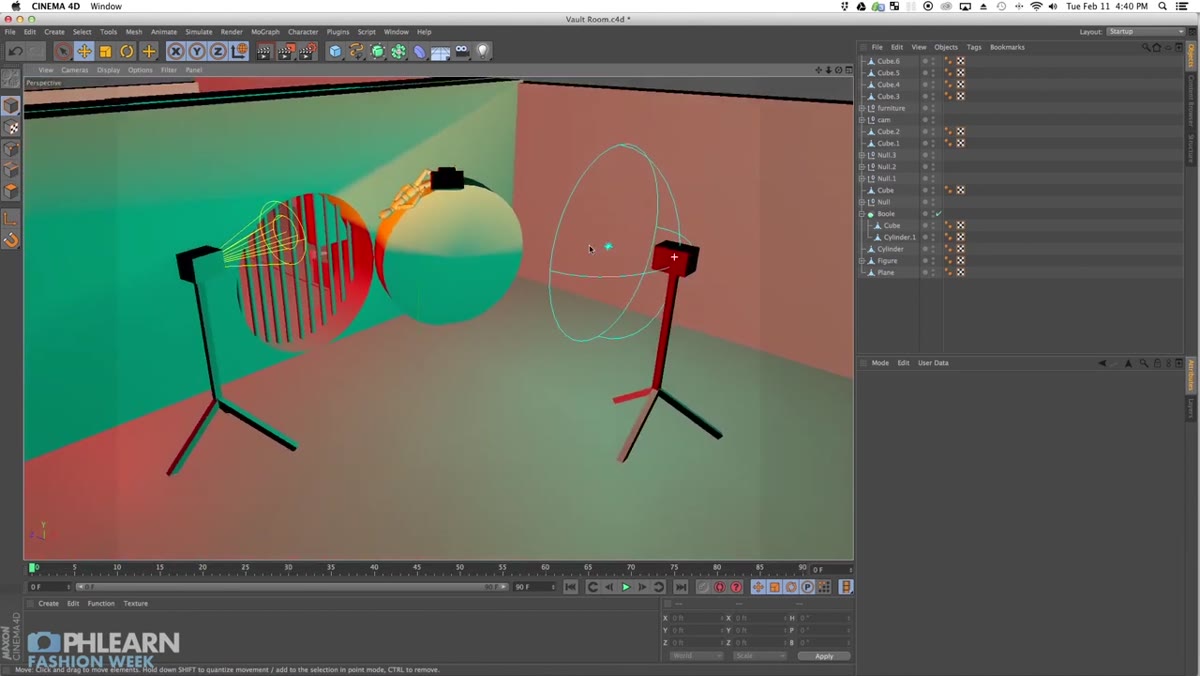Click the Undo arrow icon
The height and width of the screenshot is (676, 1200).
point(16,51)
